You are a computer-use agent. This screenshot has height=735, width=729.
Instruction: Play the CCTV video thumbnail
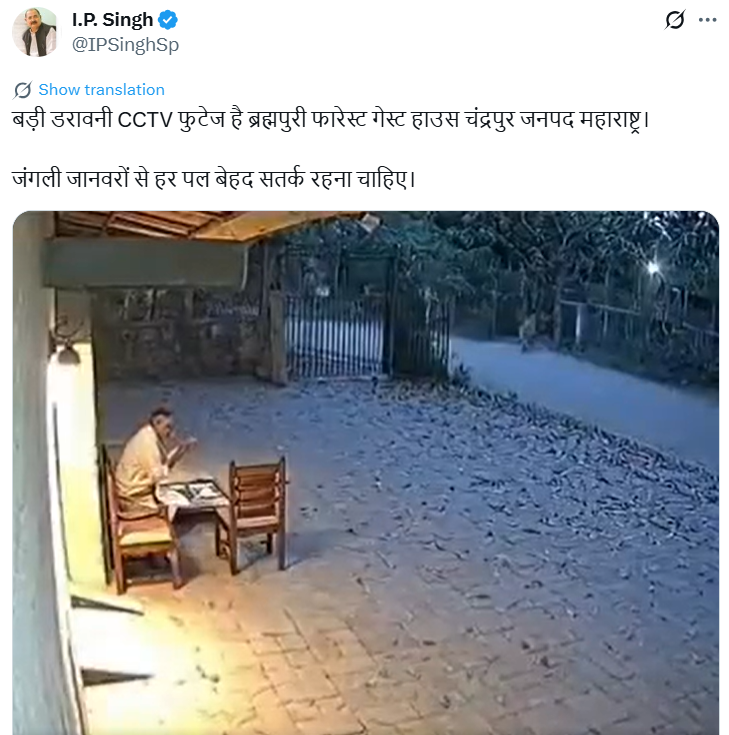click(365, 472)
